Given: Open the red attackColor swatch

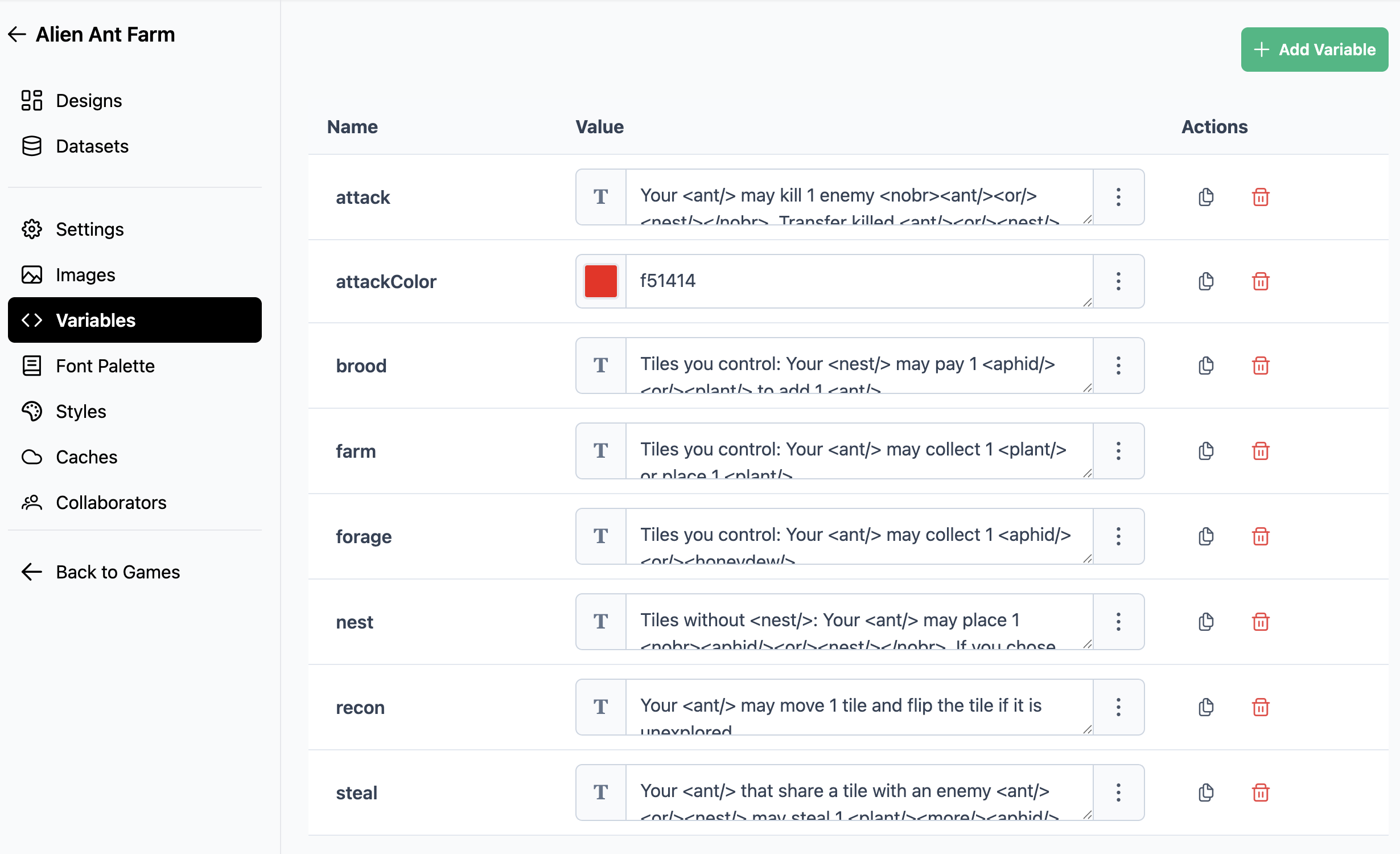Looking at the screenshot, I should point(600,281).
